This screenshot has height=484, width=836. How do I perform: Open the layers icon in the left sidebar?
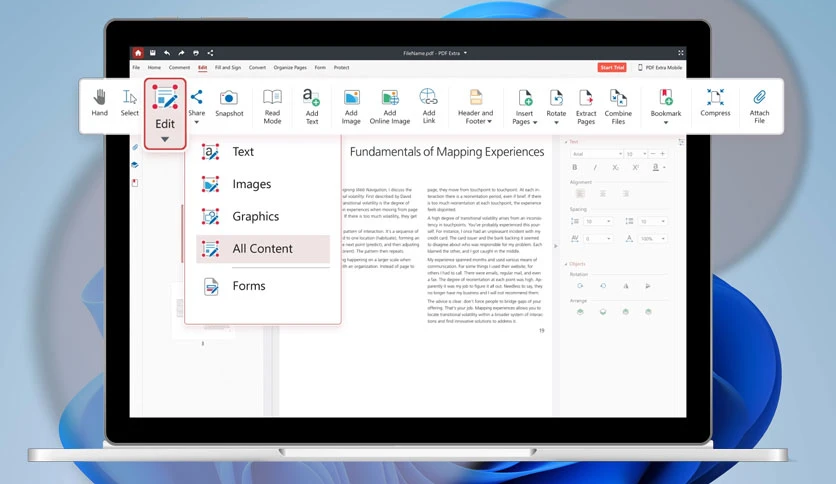click(x=135, y=165)
